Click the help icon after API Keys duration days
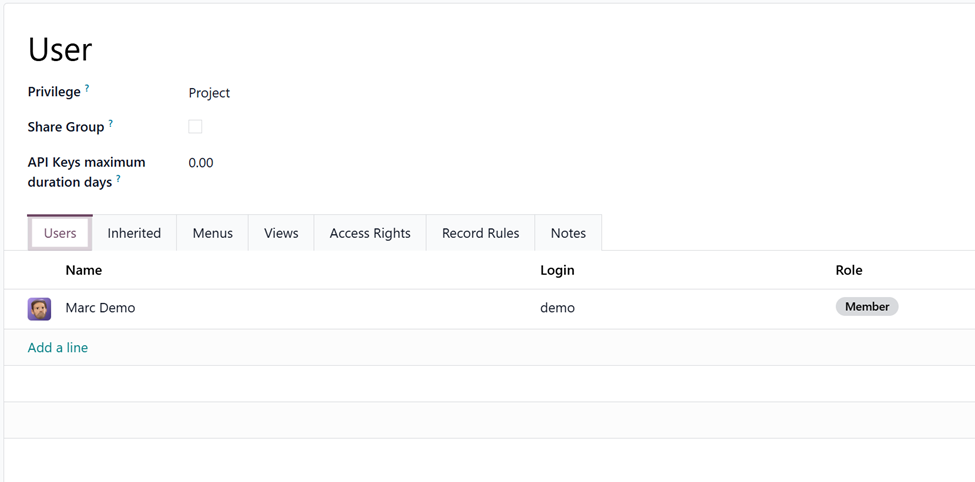The height and width of the screenshot is (482, 975). (x=118, y=179)
